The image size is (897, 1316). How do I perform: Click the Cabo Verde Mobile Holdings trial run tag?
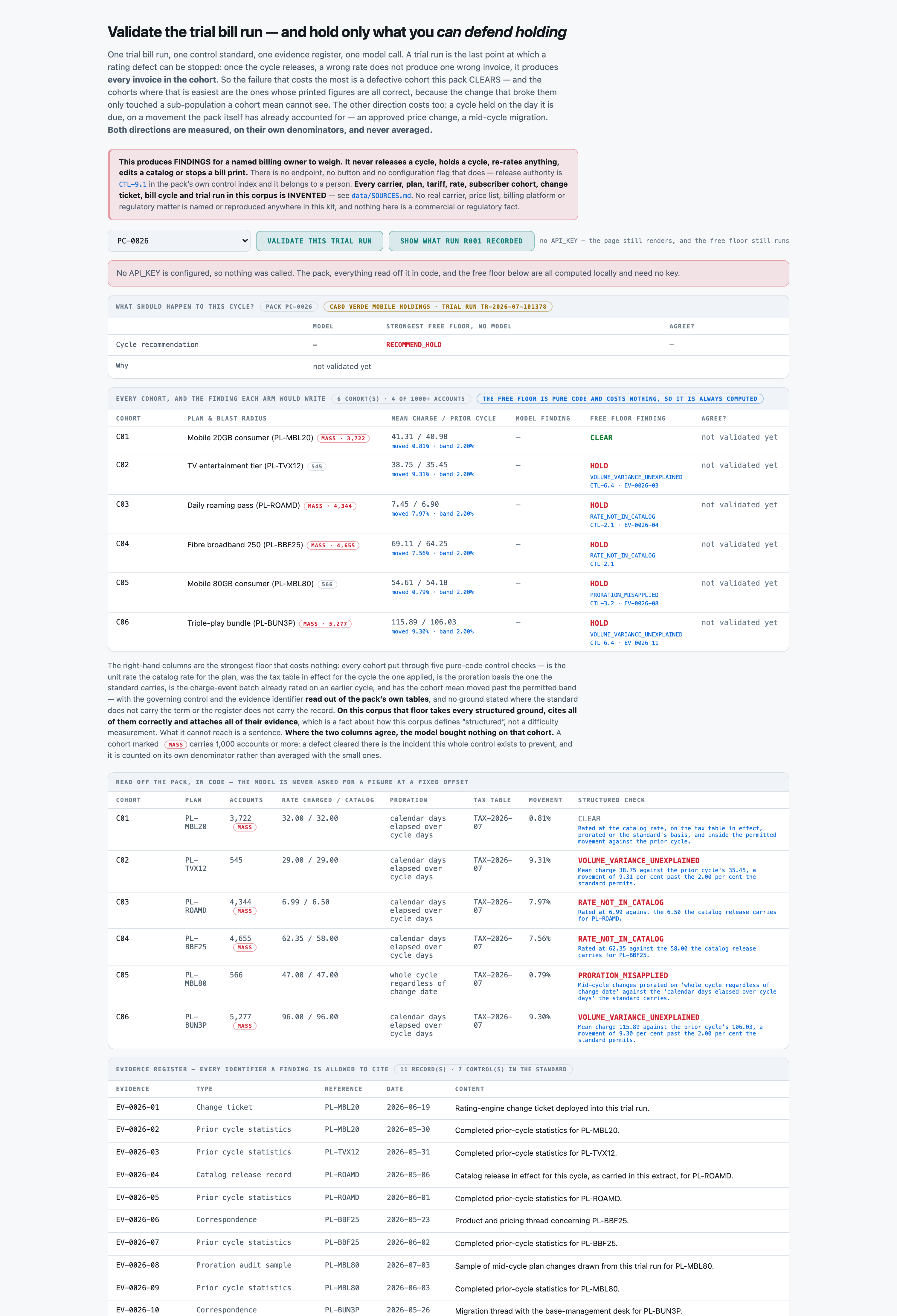point(438,306)
